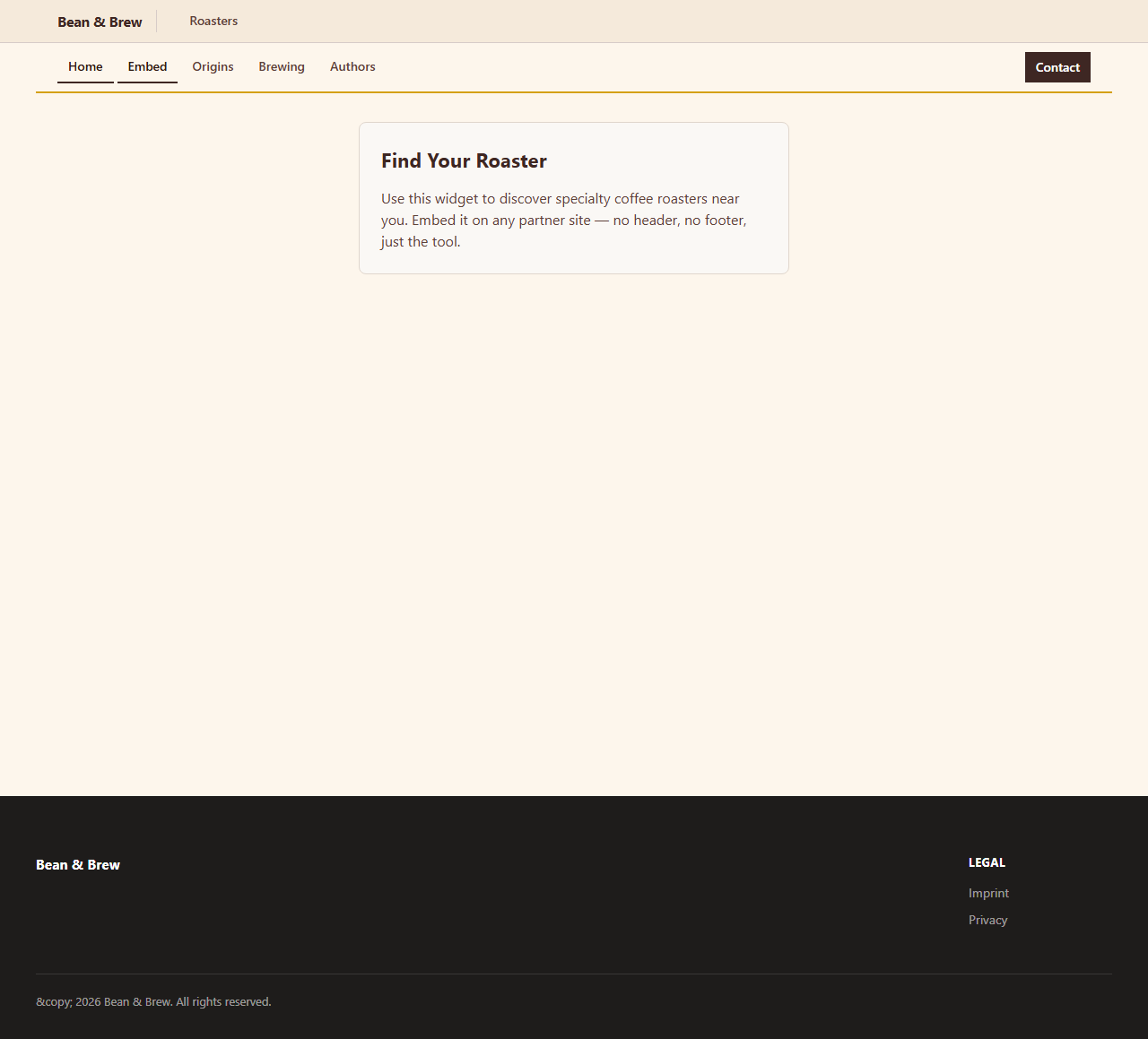1148x1039 pixels.
Task: Click the widget description paragraph
Action: (563, 220)
